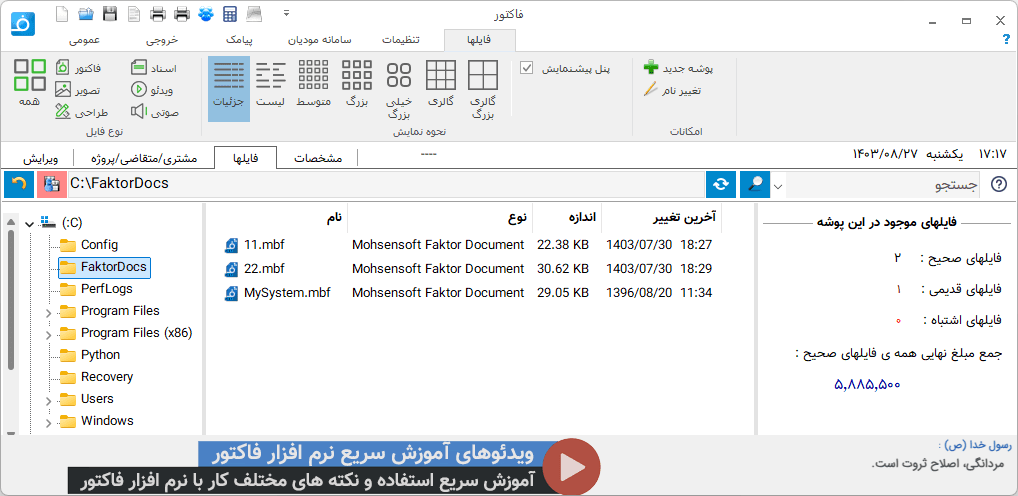
Task: Click the جستجو search input field
Action: coord(884,186)
